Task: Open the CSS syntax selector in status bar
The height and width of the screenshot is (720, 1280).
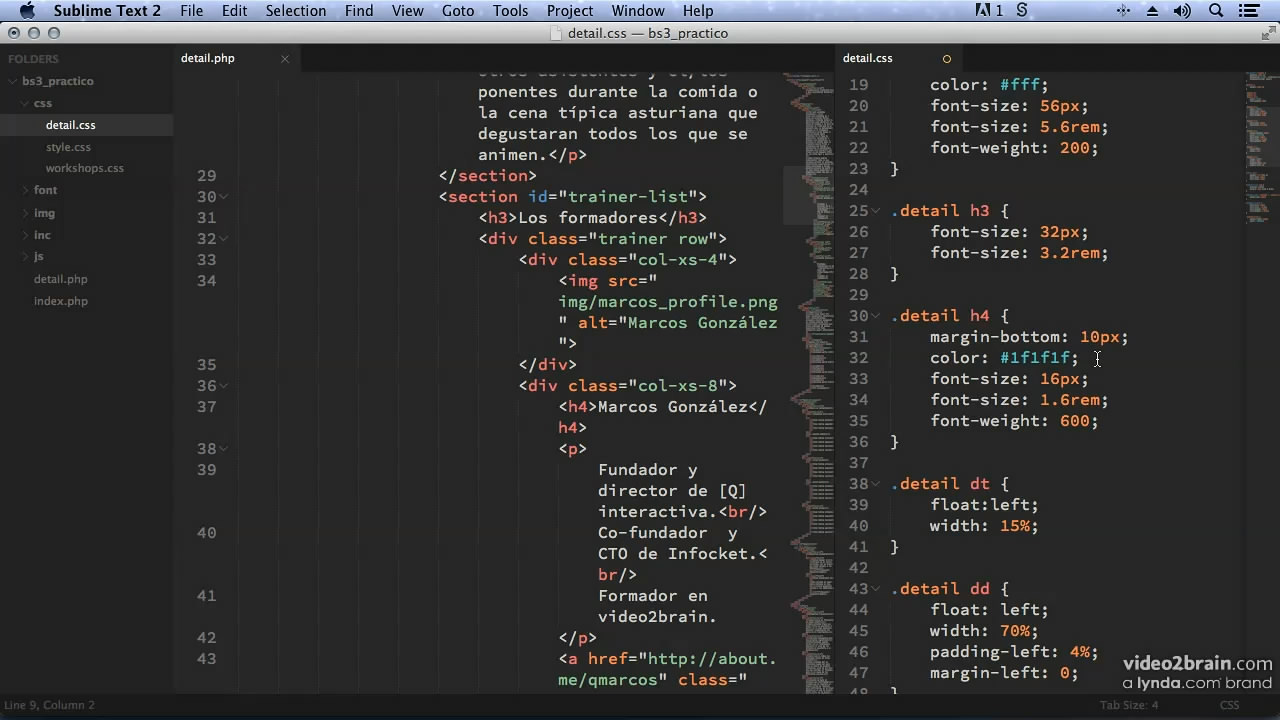Action: [1229, 705]
